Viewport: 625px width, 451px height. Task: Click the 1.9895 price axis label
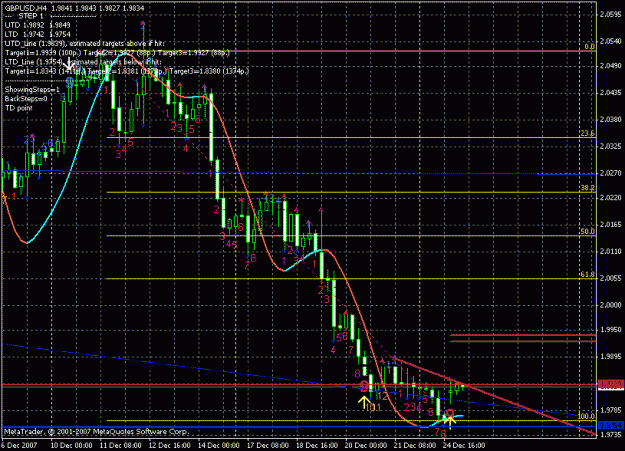point(611,356)
